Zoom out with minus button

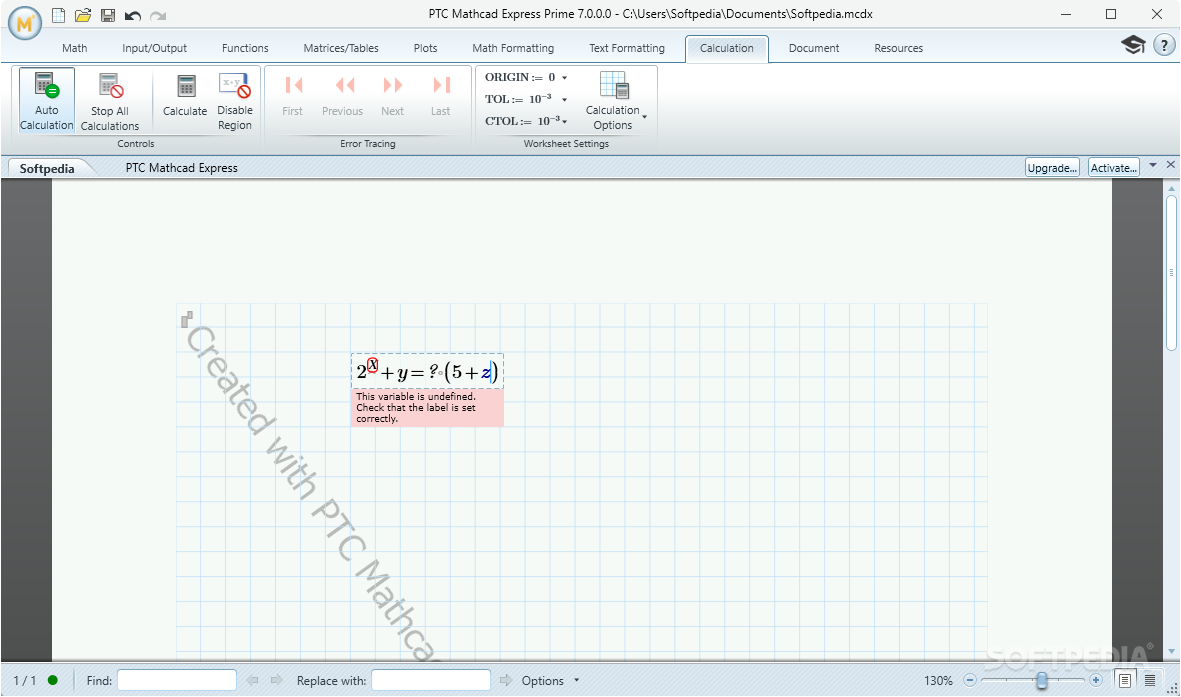point(970,680)
